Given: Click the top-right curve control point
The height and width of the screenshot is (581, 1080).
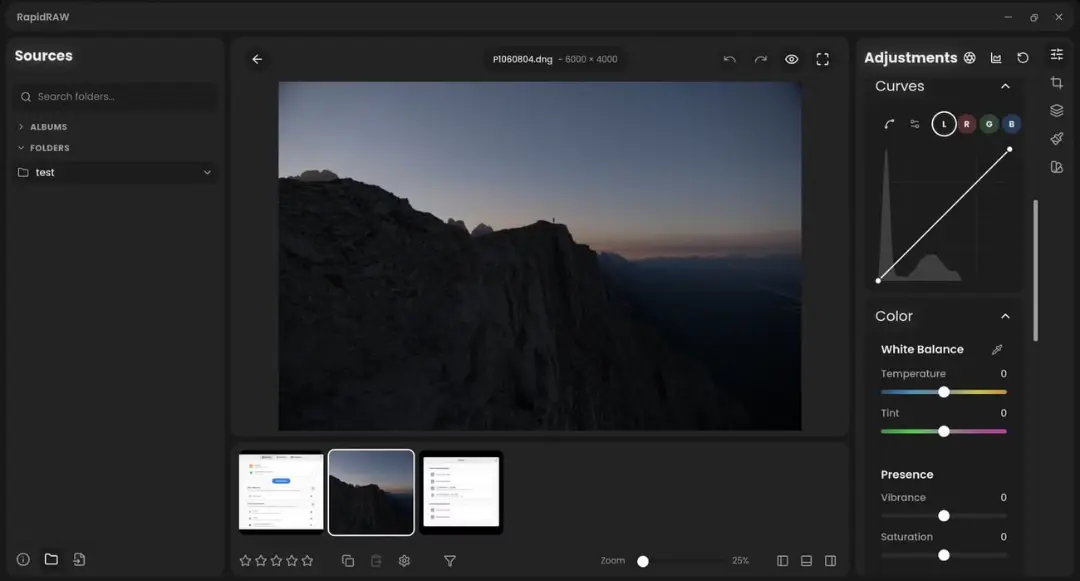Looking at the screenshot, I should pos(1010,149).
